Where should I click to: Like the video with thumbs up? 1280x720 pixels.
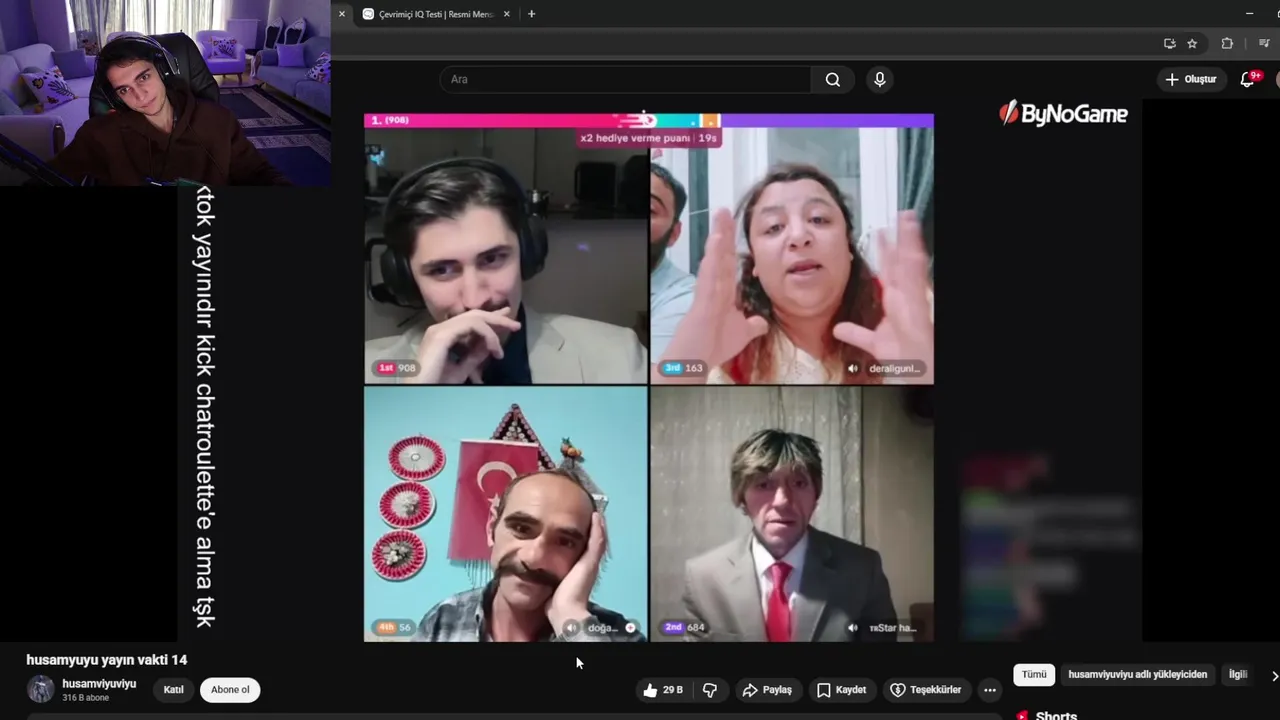pyautogui.click(x=663, y=690)
